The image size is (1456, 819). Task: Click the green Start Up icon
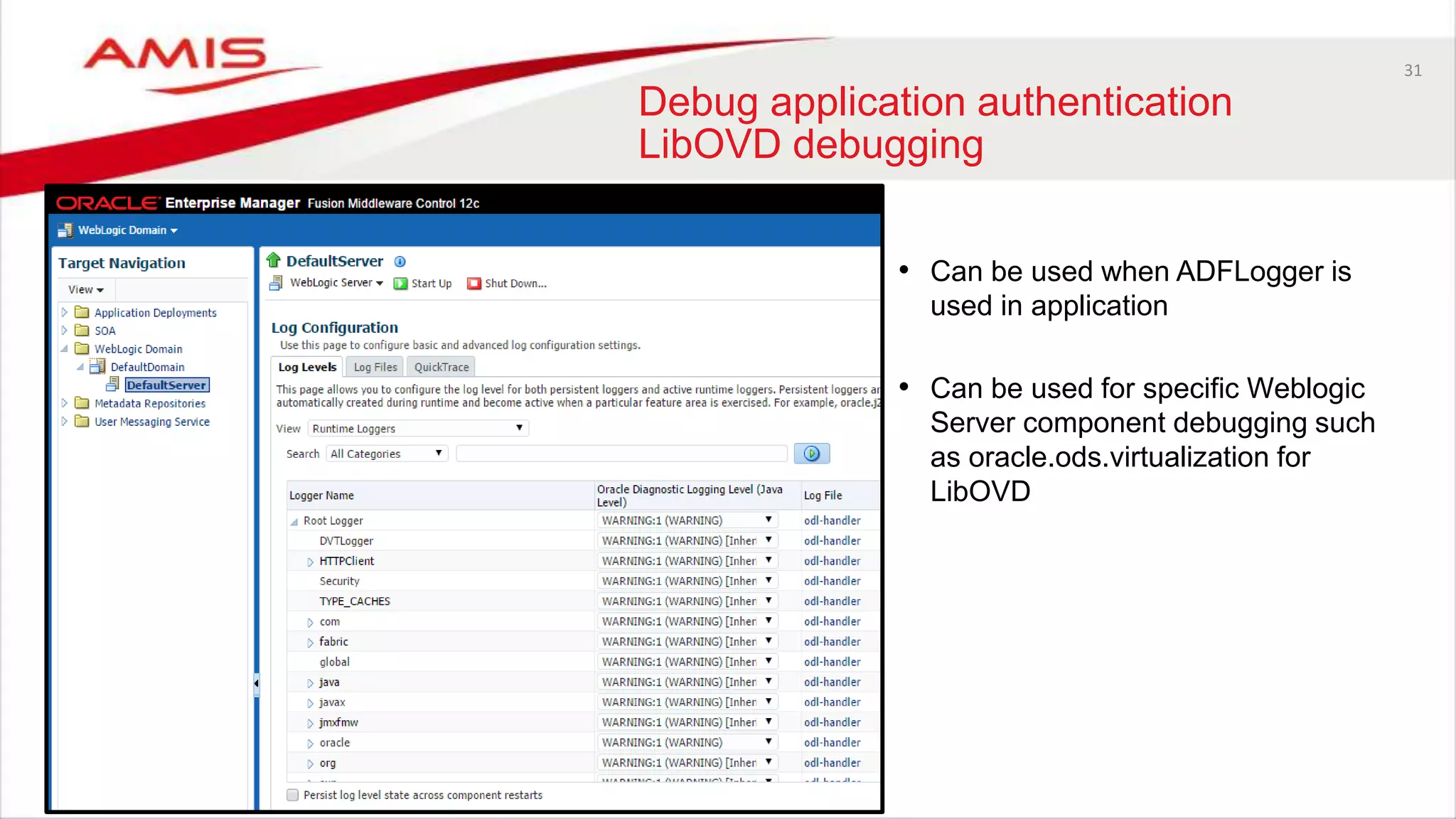[400, 284]
